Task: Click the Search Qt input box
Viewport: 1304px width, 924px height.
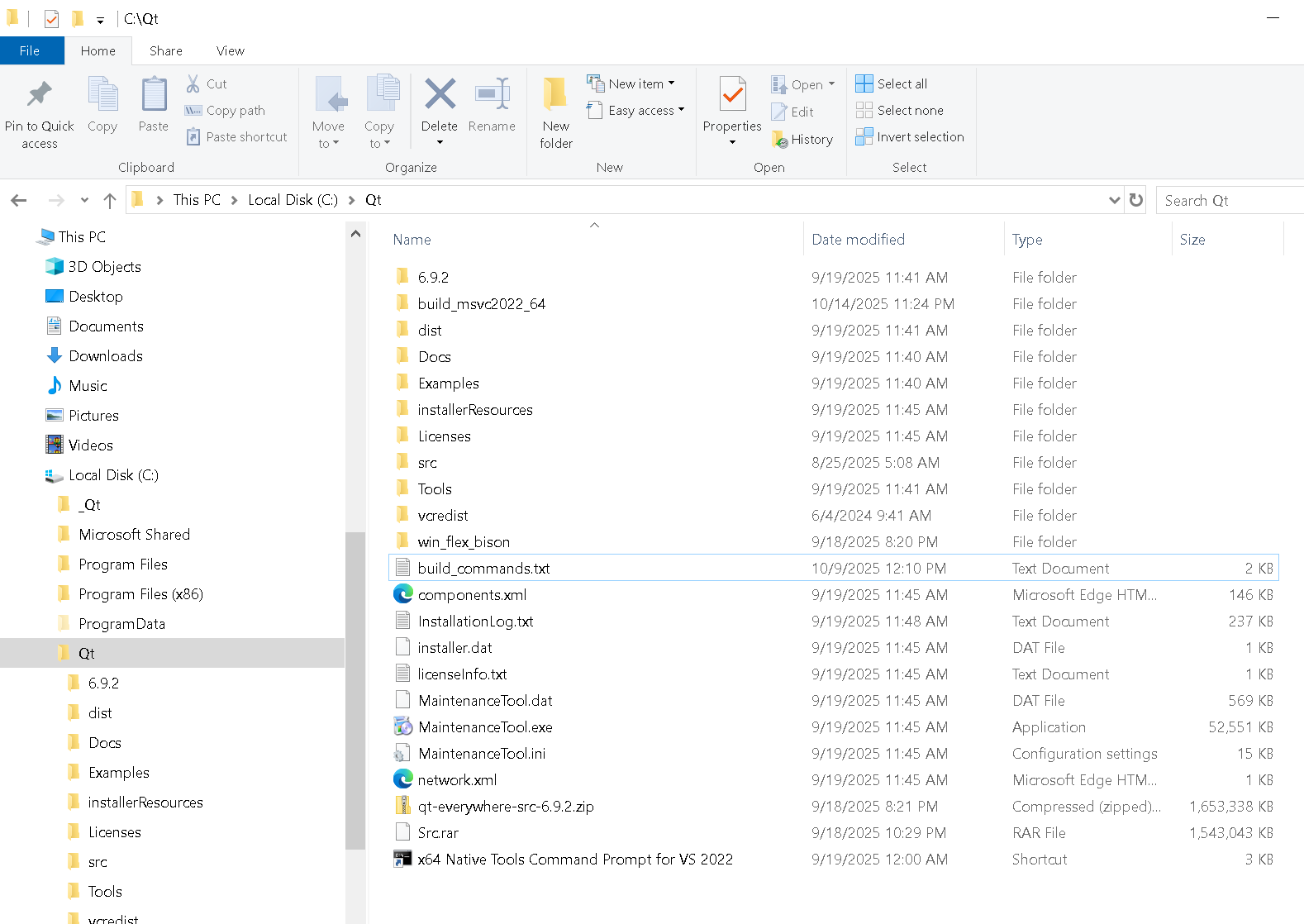Action: coord(1227,200)
